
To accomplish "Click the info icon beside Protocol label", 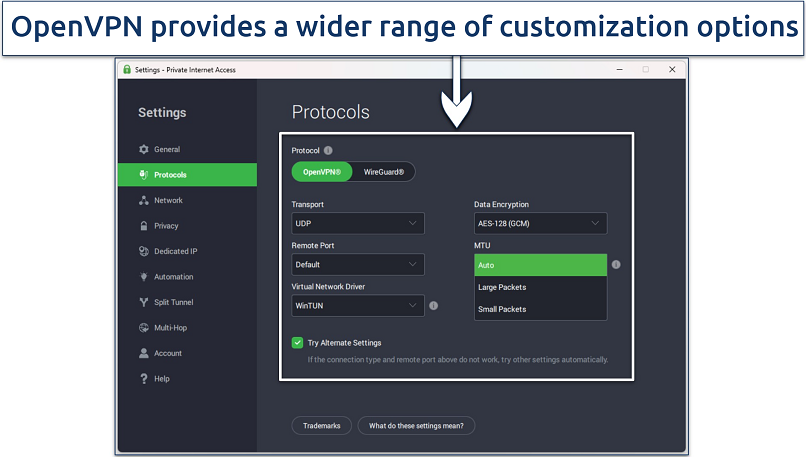I will coord(328,151).
